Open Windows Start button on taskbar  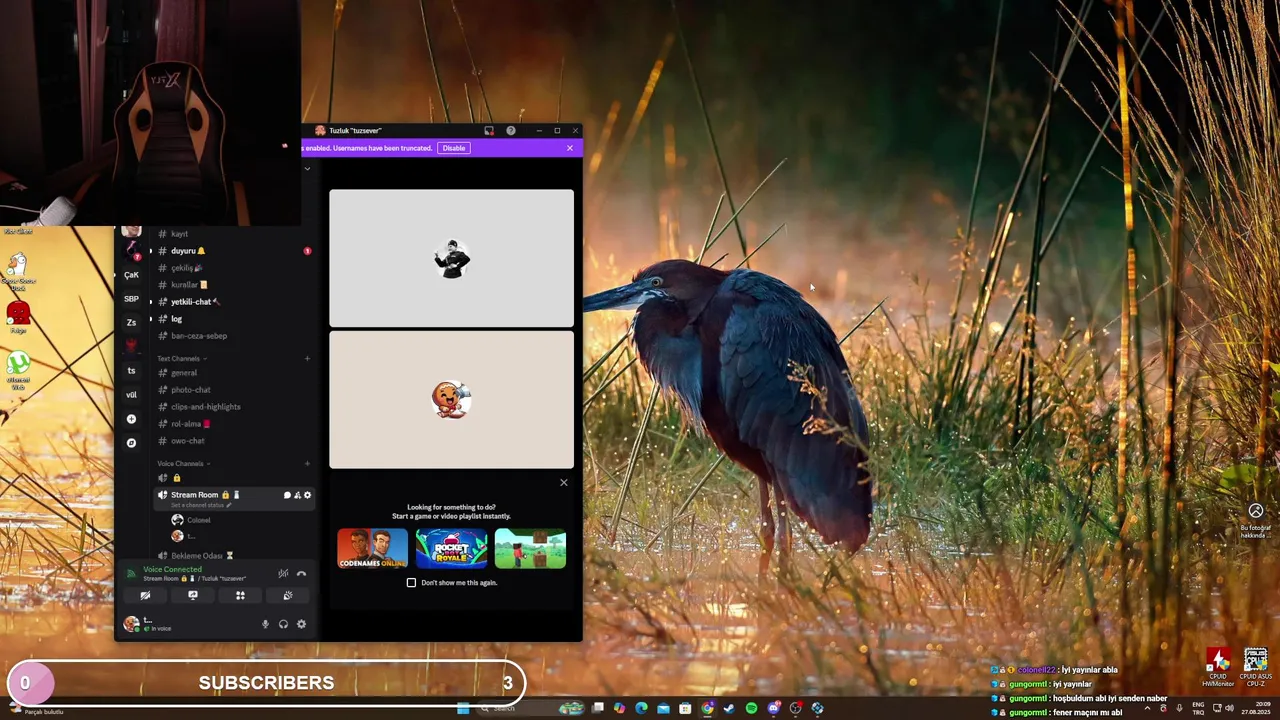click(x=463, y=708)
